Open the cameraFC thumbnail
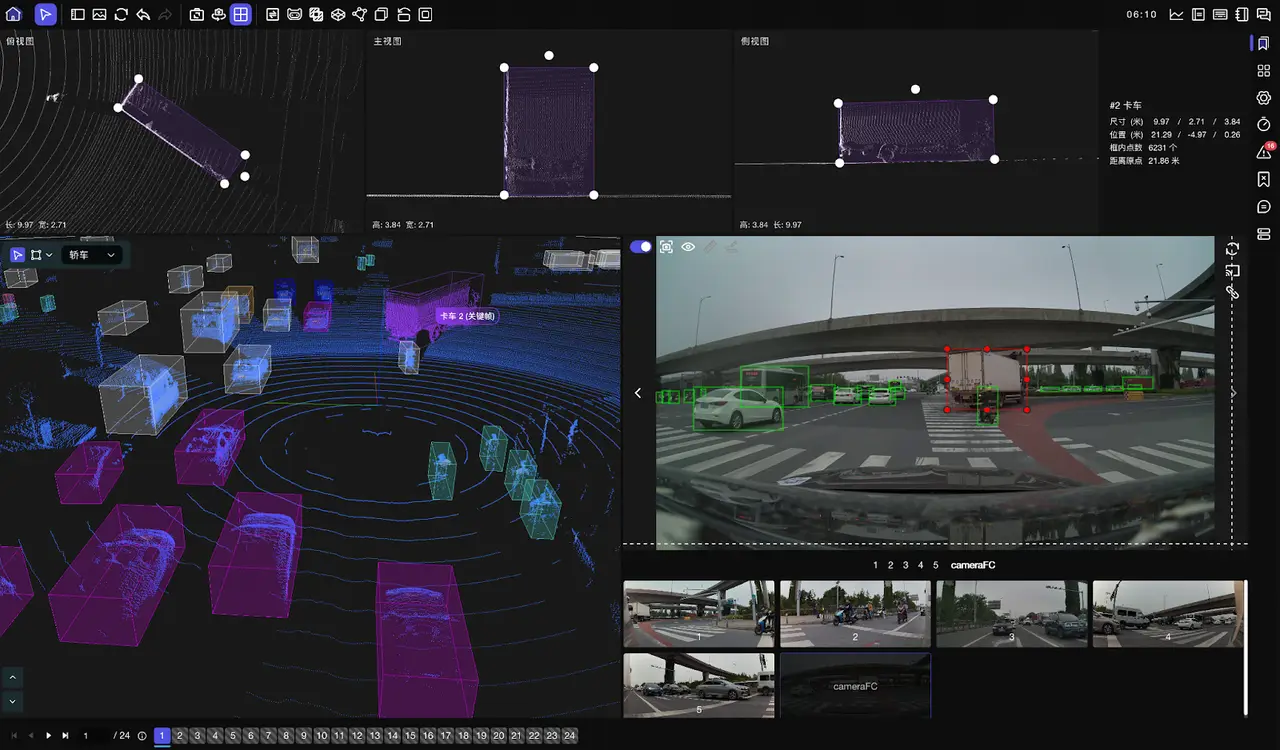Screen dimensions: 1280x750 coord(855,686)
